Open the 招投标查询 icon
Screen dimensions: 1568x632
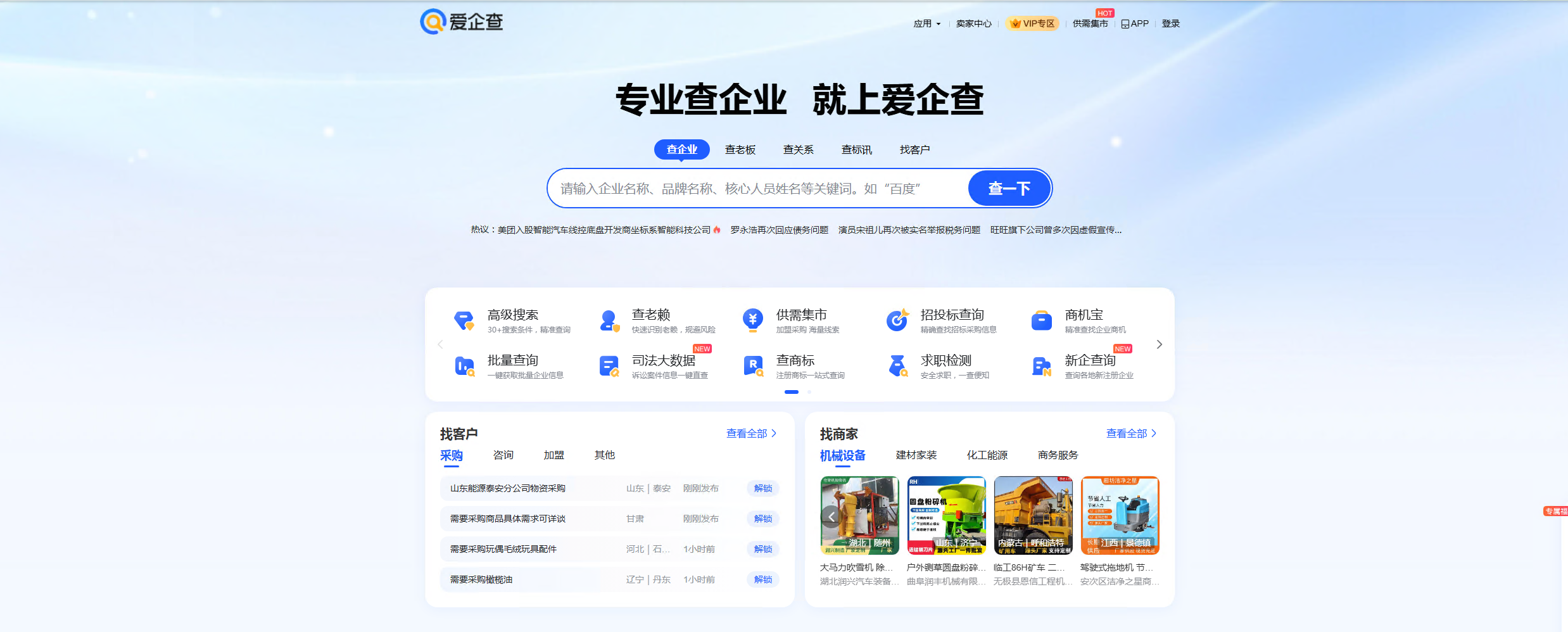tap(897, 320)
